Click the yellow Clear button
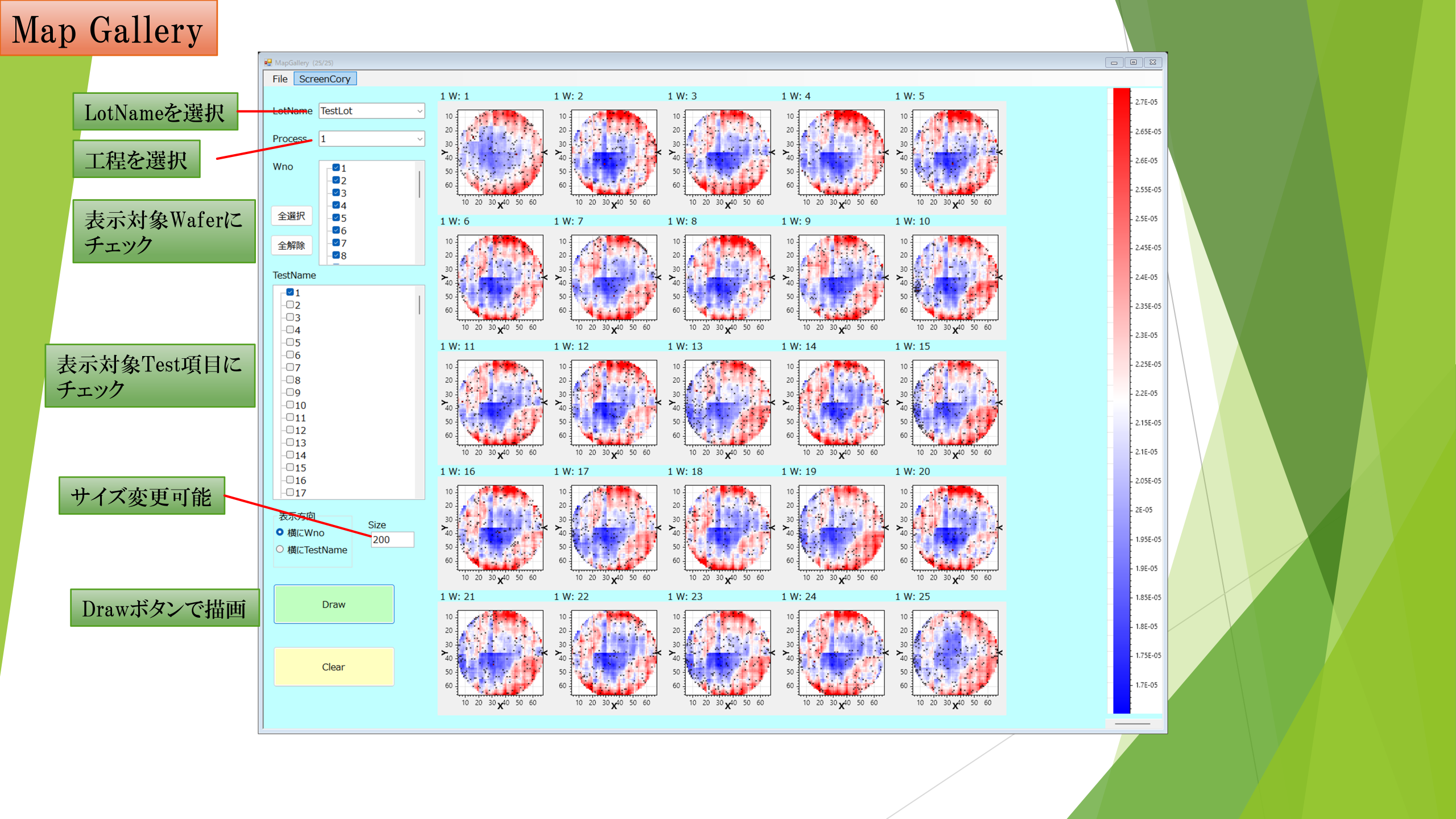 tap(334, 667)
